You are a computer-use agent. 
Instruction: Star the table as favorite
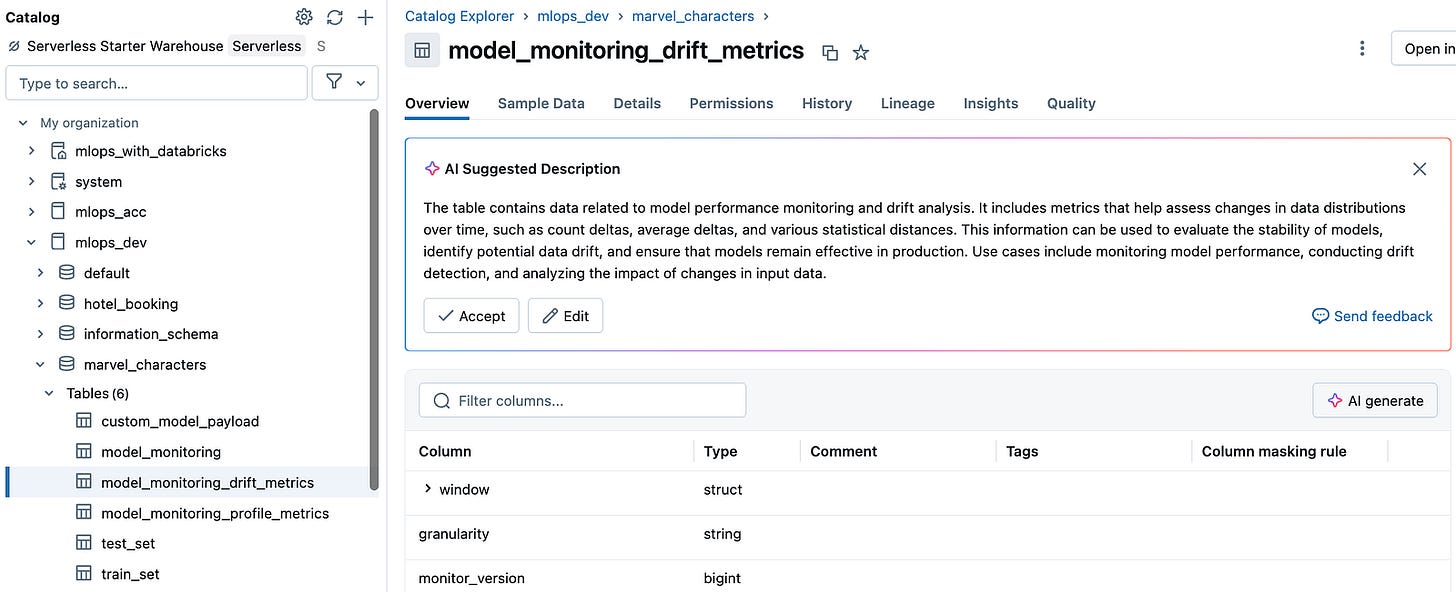click(861, 53)
